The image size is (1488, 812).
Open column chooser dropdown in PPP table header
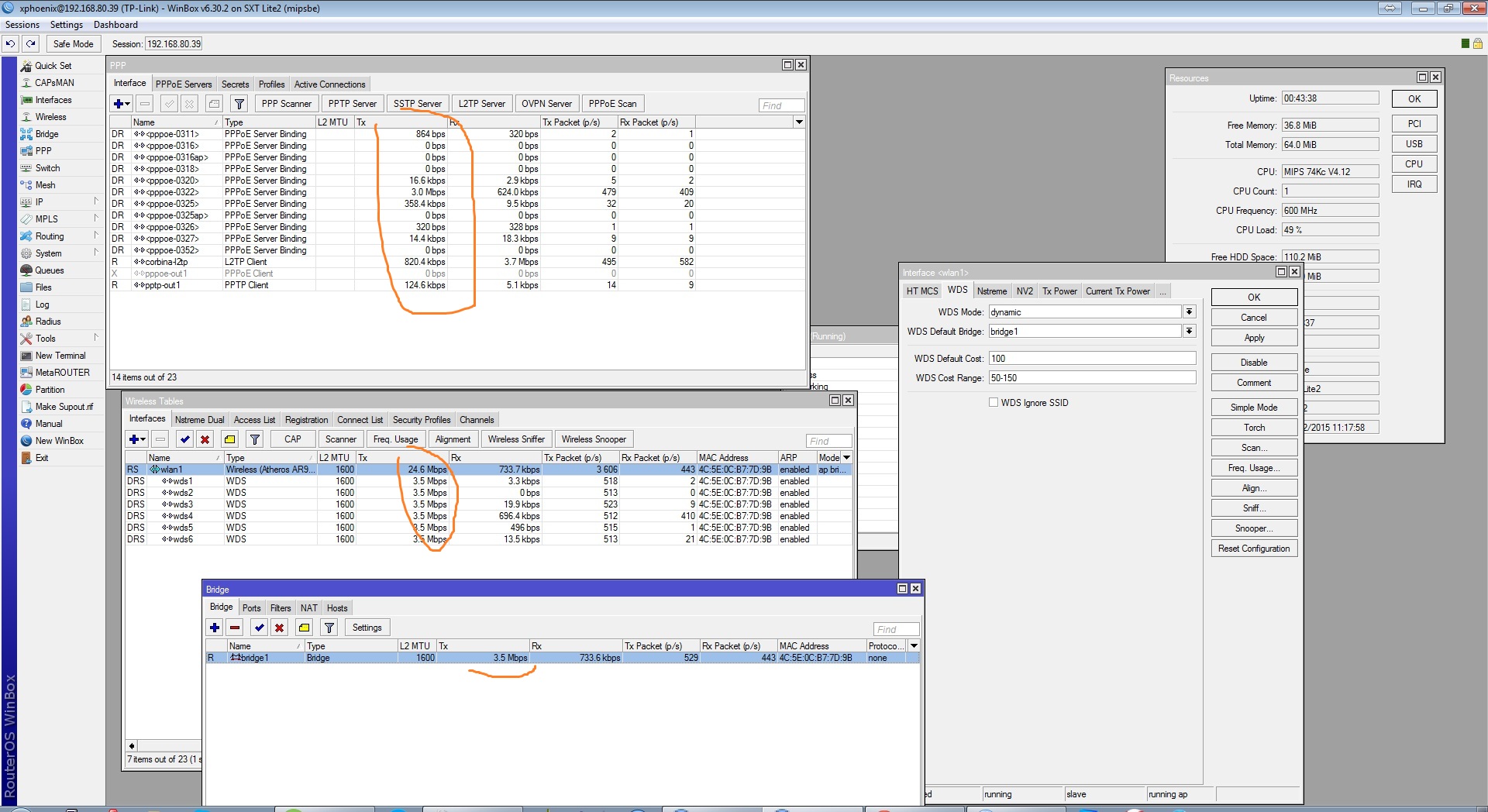point(799,122)
